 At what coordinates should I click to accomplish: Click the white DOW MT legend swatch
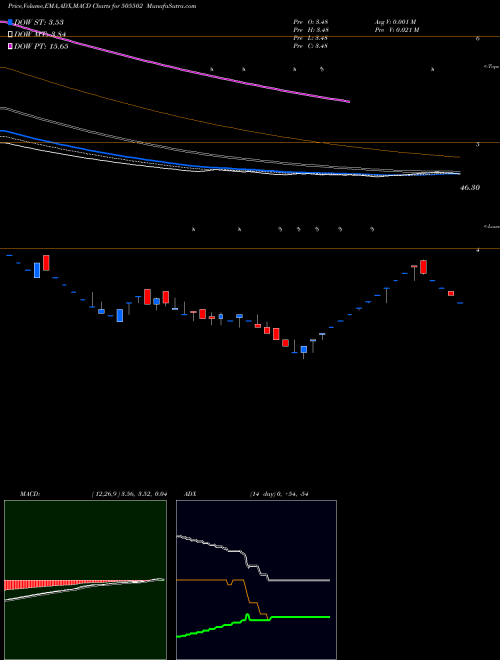(11, 35)
